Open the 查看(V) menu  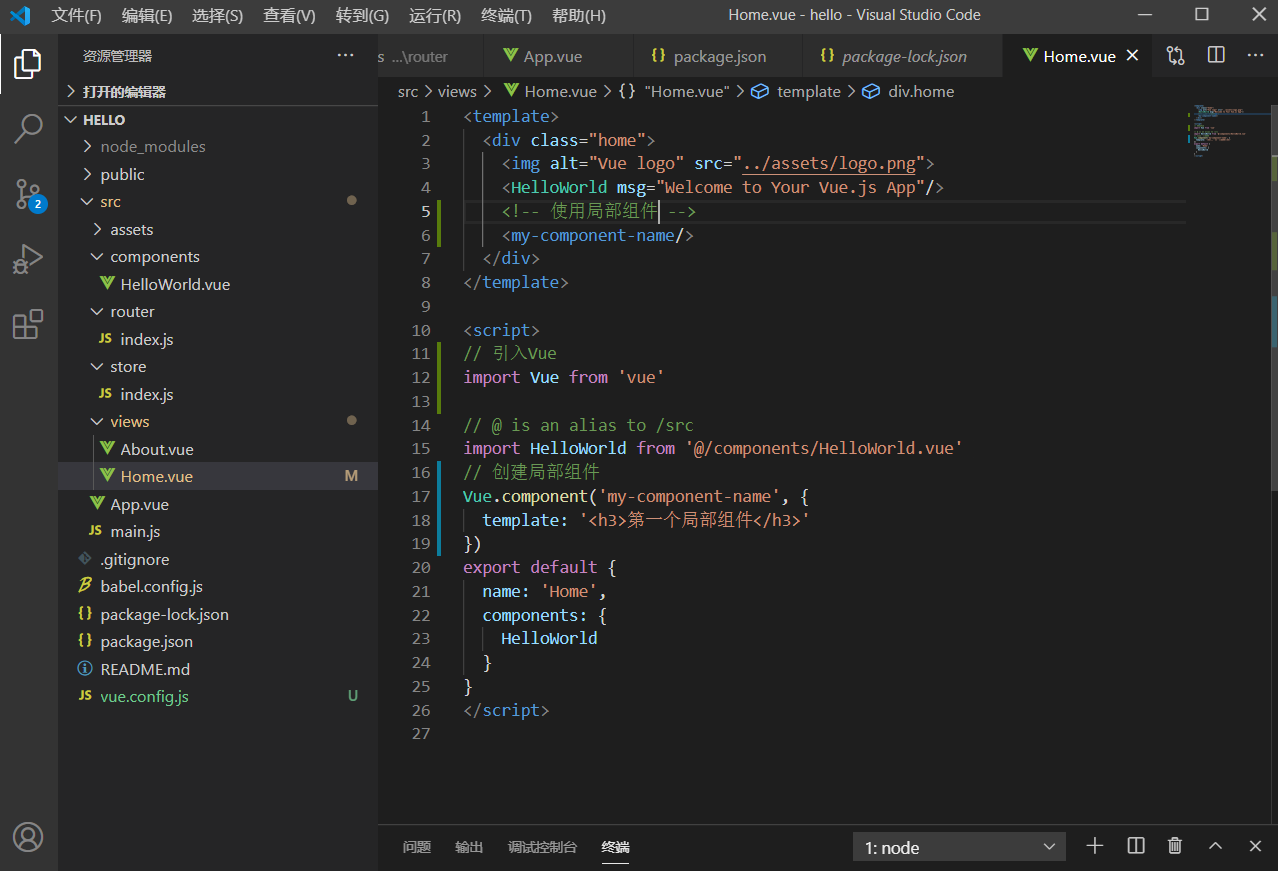click(289, 15)
